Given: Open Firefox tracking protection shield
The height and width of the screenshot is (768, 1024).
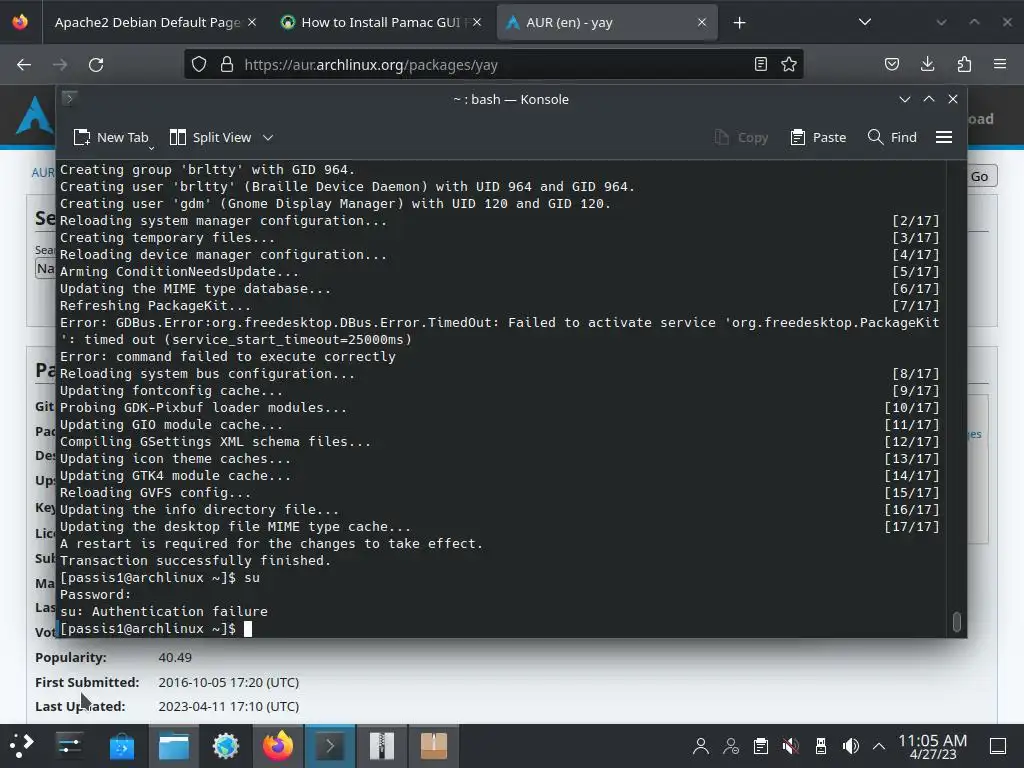Looking at the screenshot, I should [199, 65].
